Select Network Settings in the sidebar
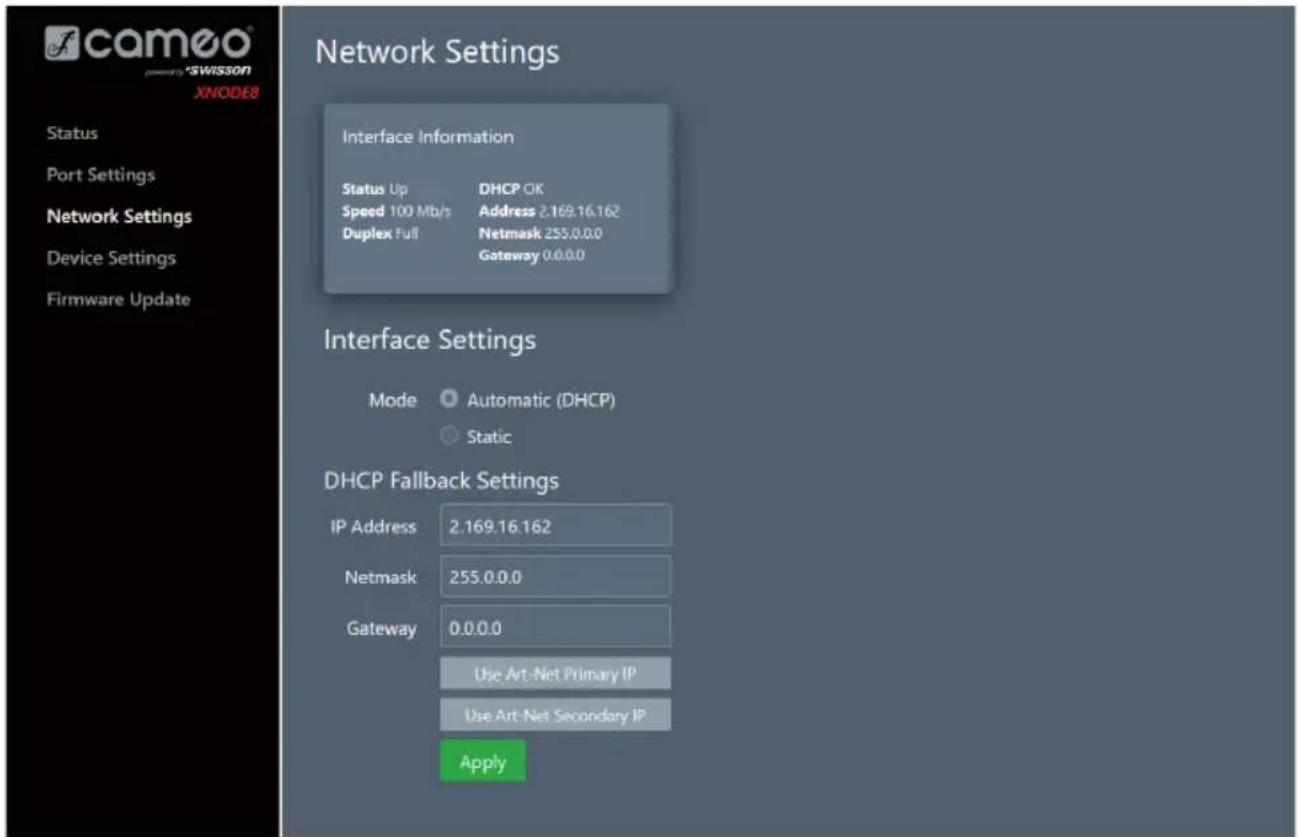The image size is (1298, 837). click(119, 216)
